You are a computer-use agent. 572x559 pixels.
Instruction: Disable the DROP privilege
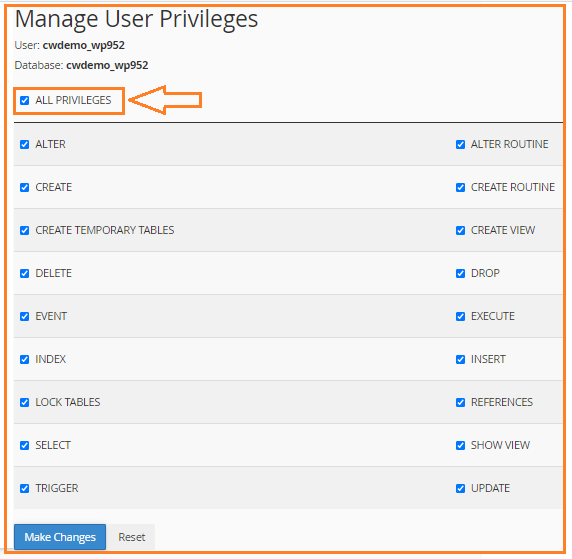[x=460, y=274]
